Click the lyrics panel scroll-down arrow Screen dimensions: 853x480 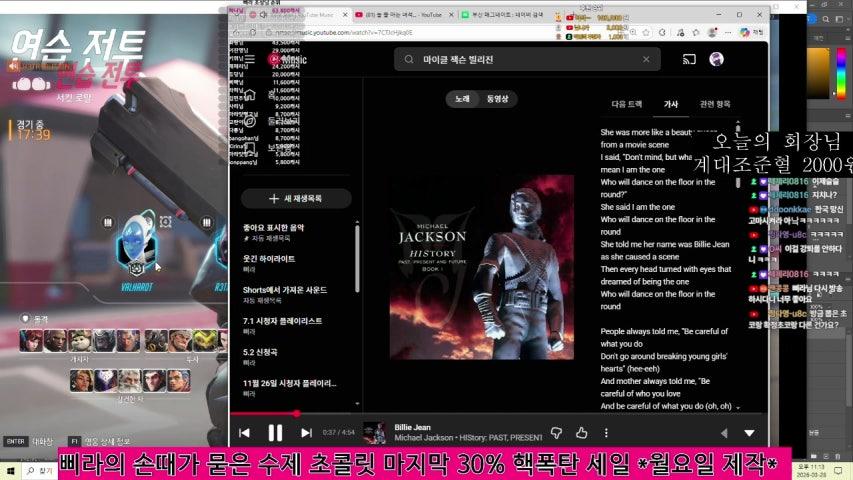[x=738, y=407]
